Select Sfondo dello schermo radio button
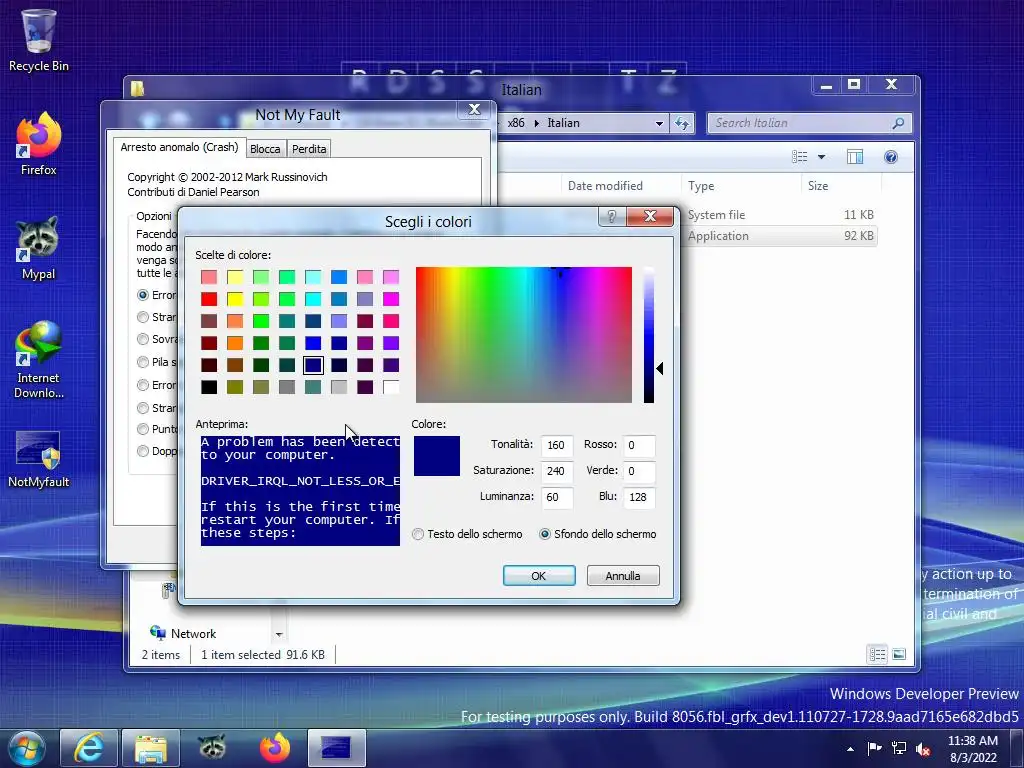This screenshot has height=768, width=1024. coord(545,534)
